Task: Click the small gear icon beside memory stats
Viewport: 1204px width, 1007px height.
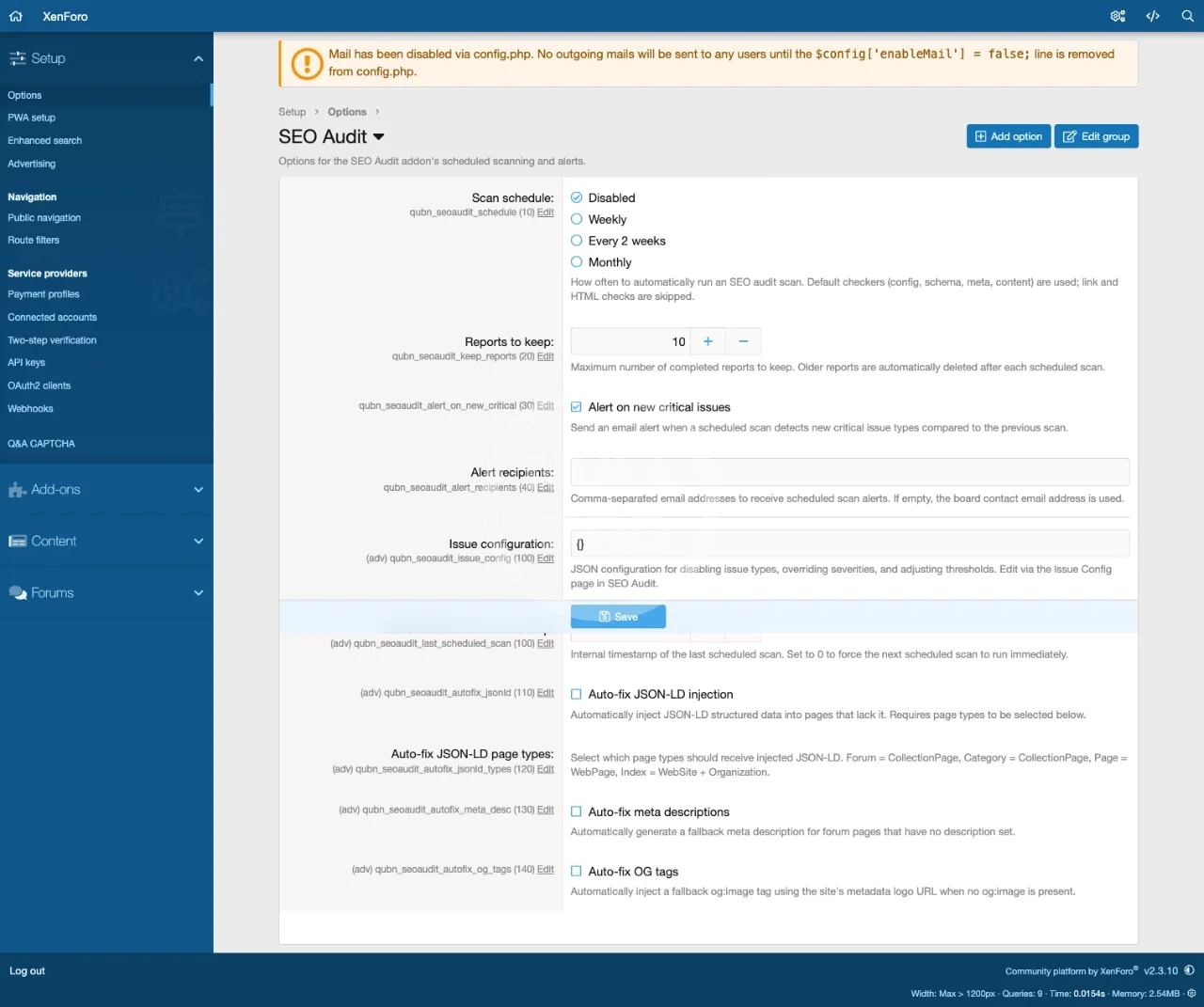Action: pyautogui.click(x=1192, y=993)
